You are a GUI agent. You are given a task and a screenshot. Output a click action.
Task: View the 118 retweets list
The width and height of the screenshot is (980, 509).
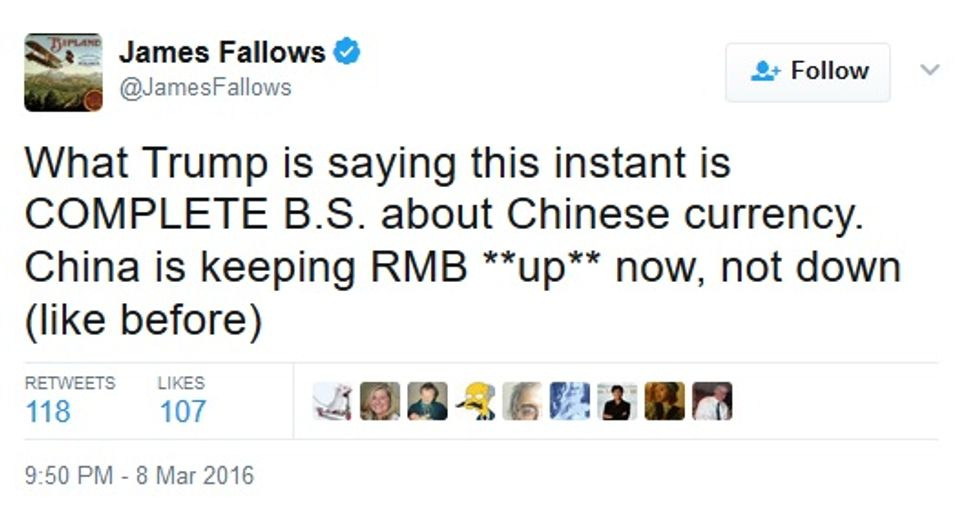point(70,400)
